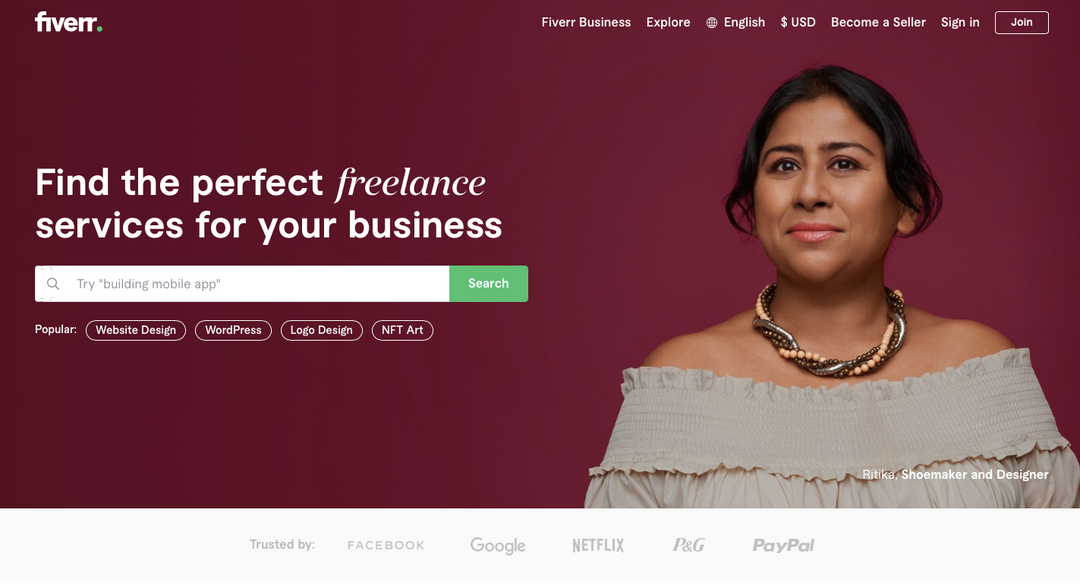This screenshot has width=1080, height=588.
Task: Open the $ USD currency selector
Action: [798, 22]
